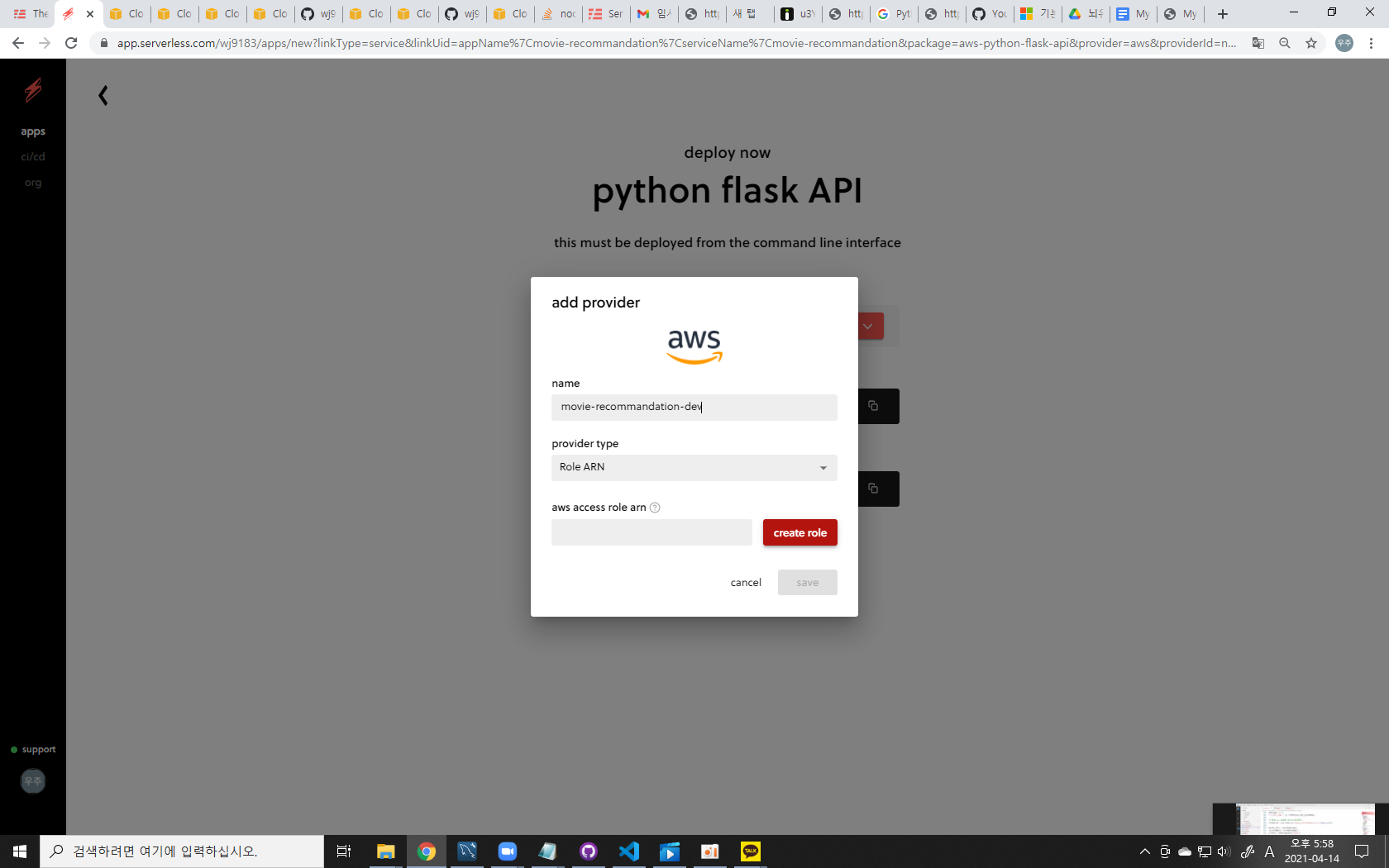Open File Explorer from the taskbar
The image size is (1389, 868).
tap(386, 851)
